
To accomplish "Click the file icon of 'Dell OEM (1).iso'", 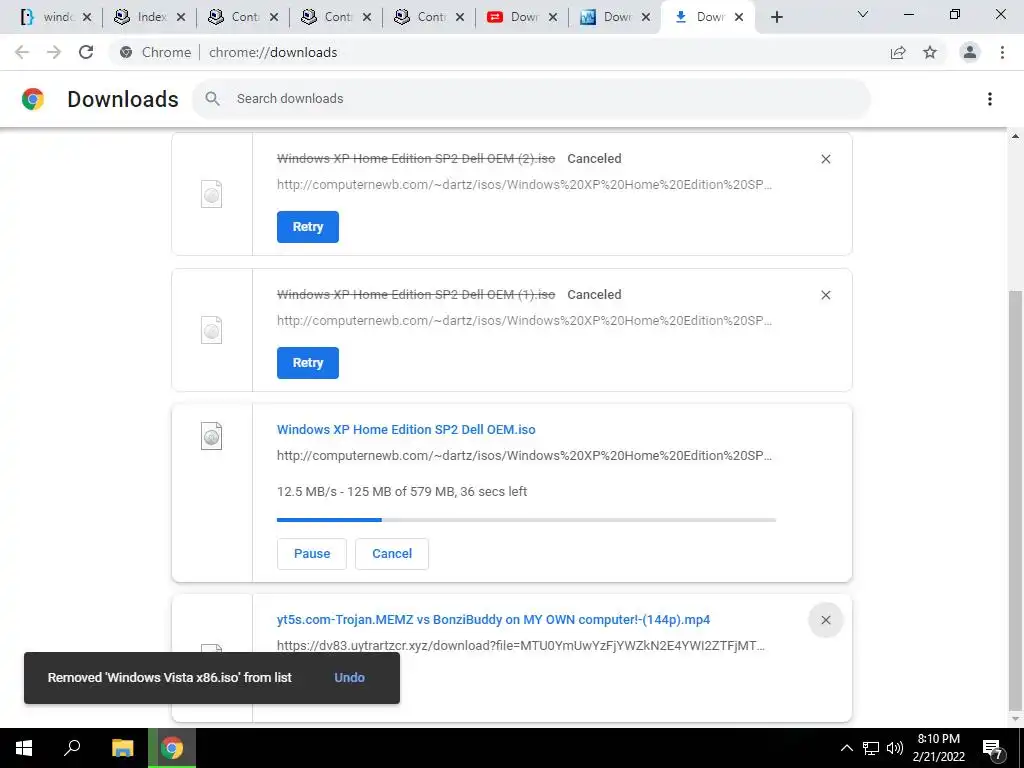I will tap(212, 330).
